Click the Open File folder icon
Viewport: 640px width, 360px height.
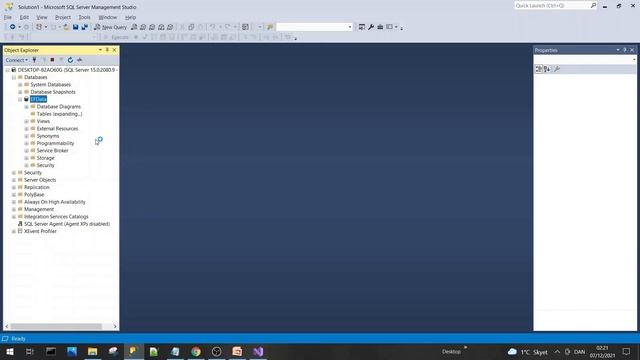click(66, 27)
